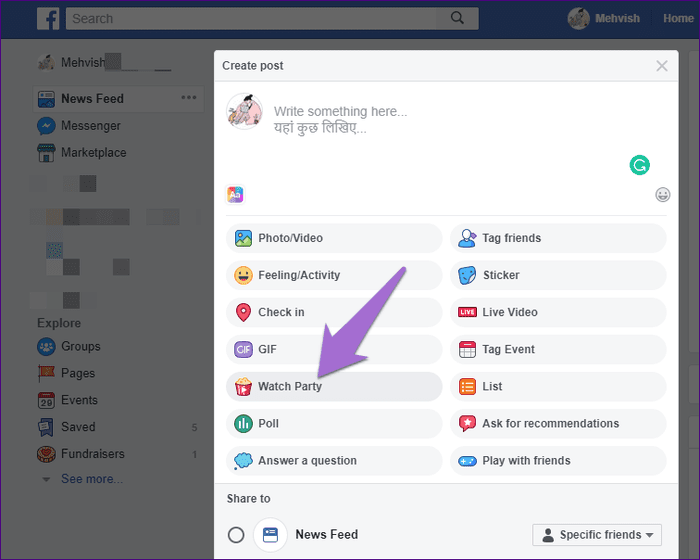Image resolution: width=700 pixels, height=560 pixels.
Task: Choose Photo/Video post option
Action: click(334, 238)
